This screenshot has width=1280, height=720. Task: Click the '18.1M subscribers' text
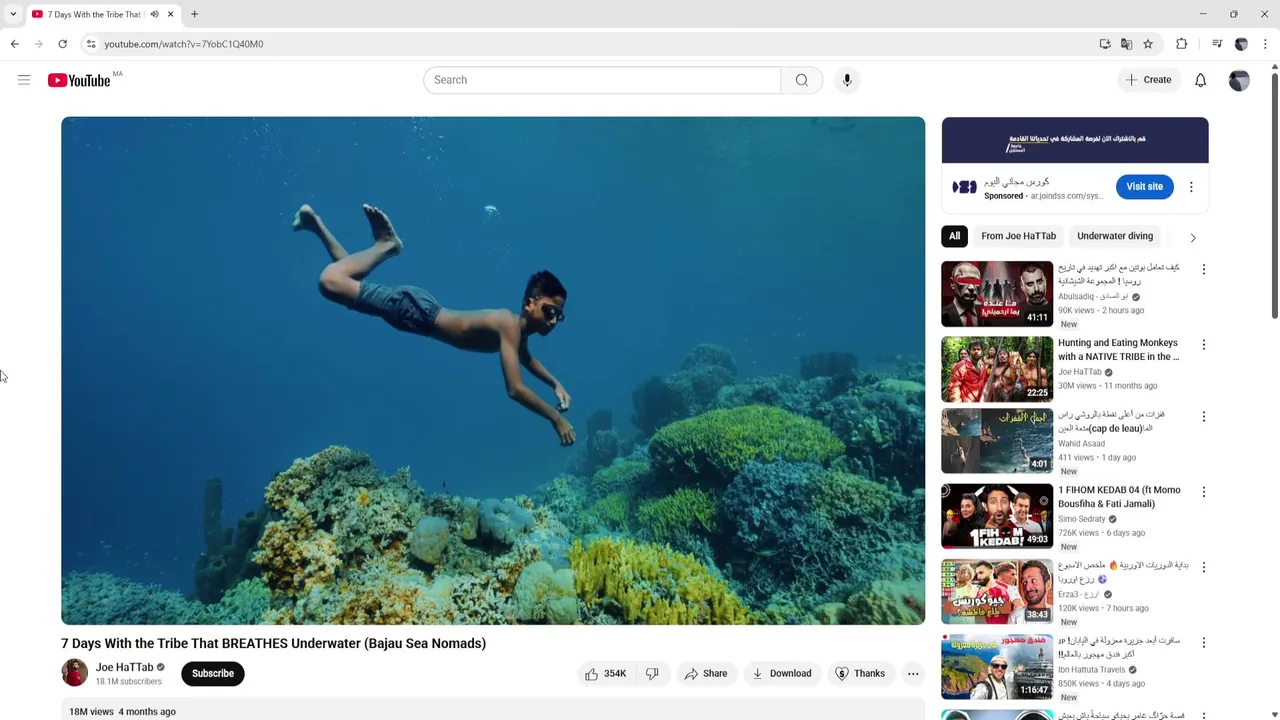pos(128,682)
